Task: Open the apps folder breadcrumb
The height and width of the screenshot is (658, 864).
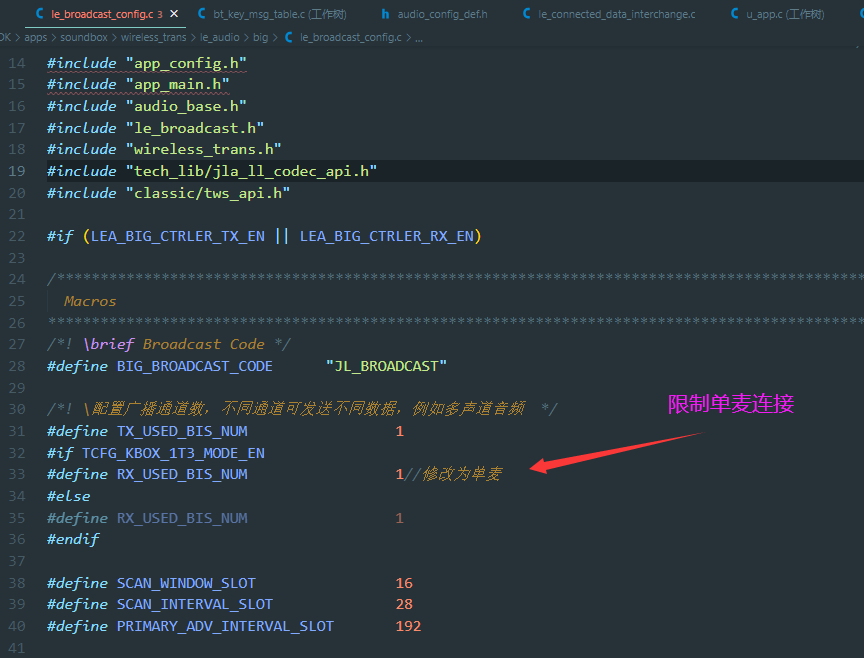Action: click(x=36, y=37)
